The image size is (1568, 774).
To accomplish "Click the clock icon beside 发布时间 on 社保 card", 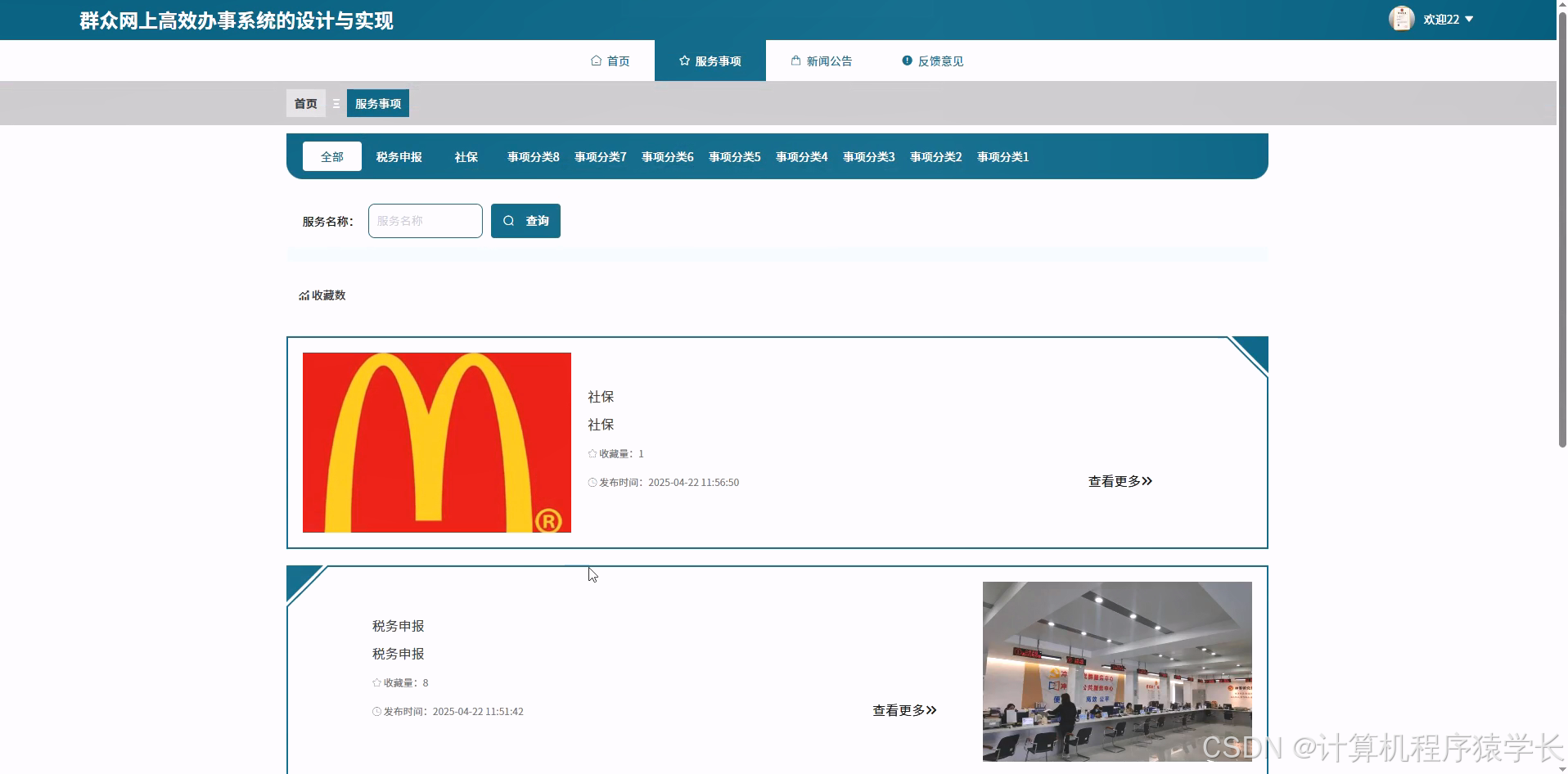I will 591,482.
